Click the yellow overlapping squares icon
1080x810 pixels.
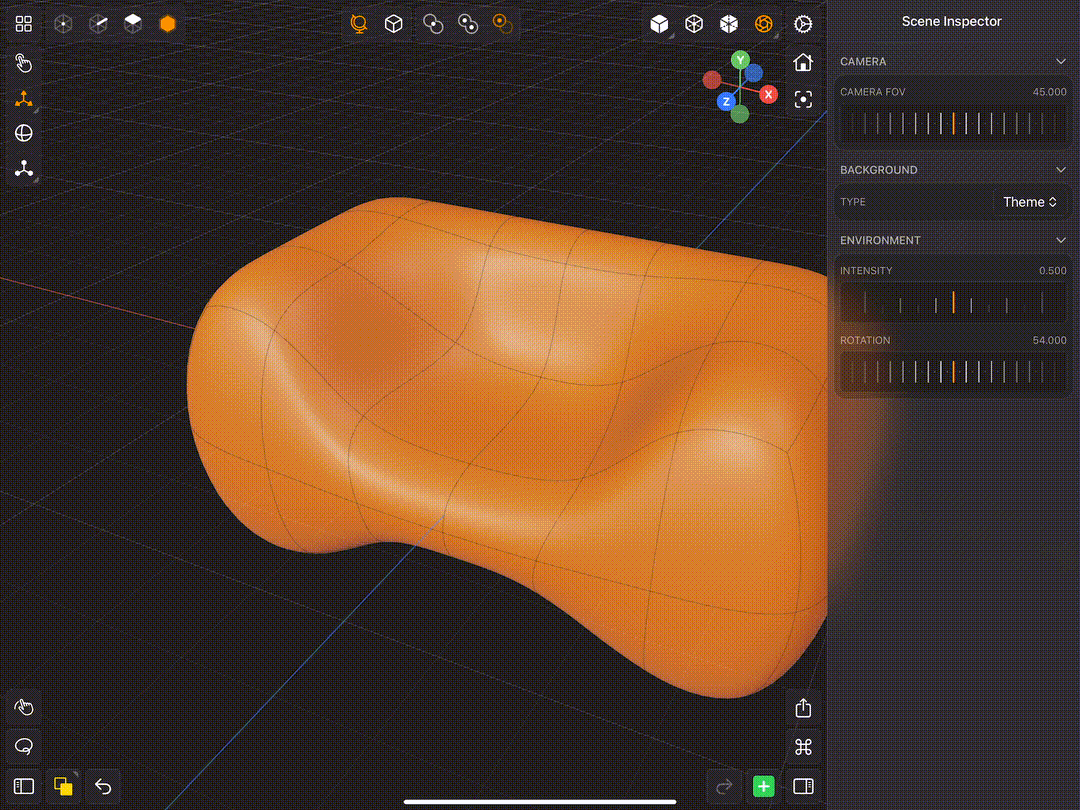coord(63,786)
